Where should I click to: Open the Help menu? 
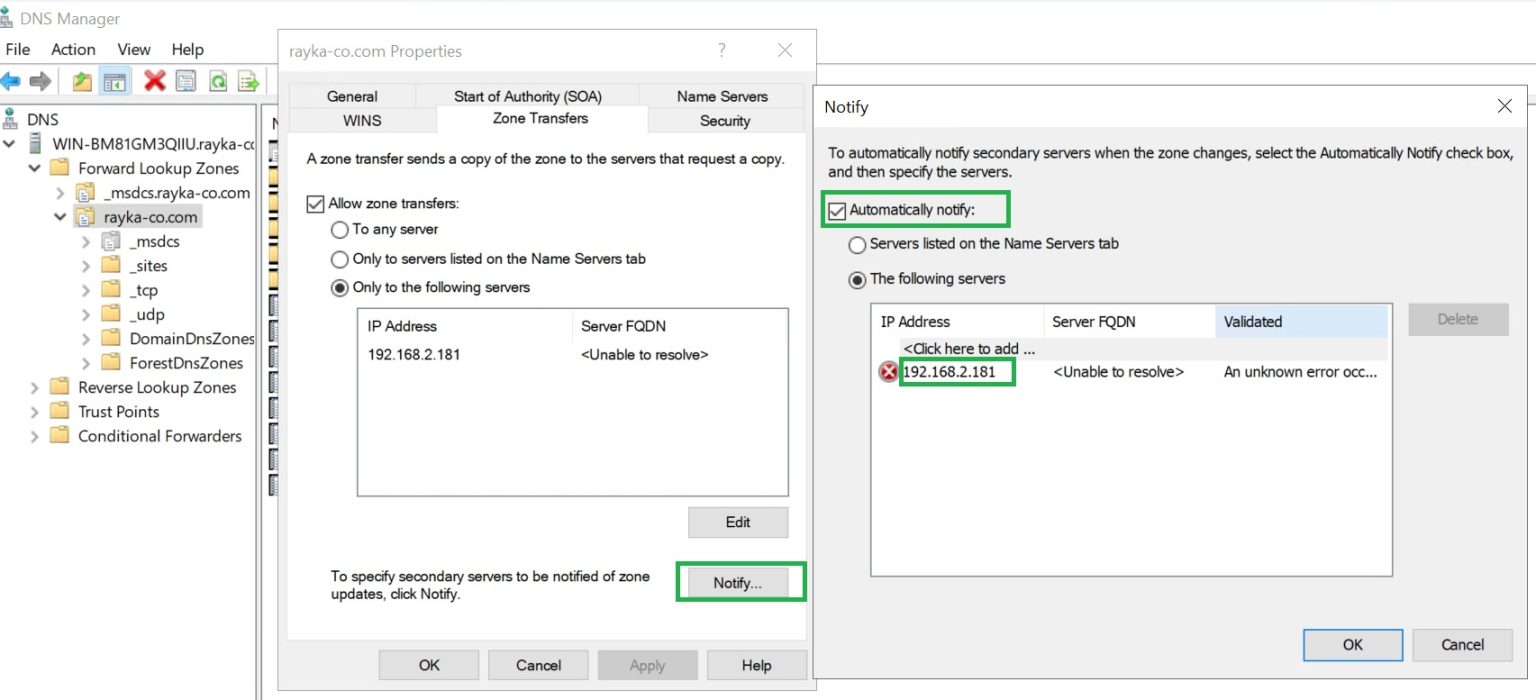click(x=187, y=49)
